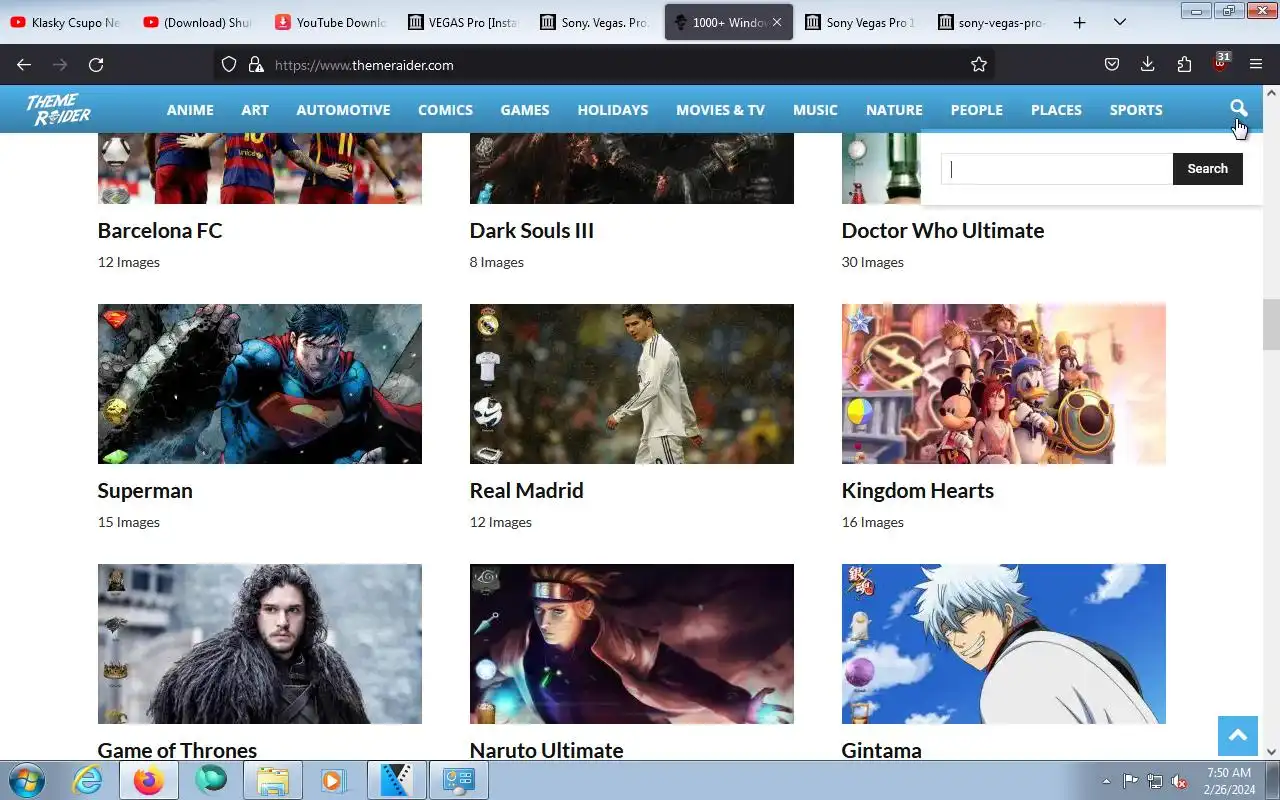Click the back-to-top arrow button
This screenshot has height=800, width=1280.
[1237, 736]
